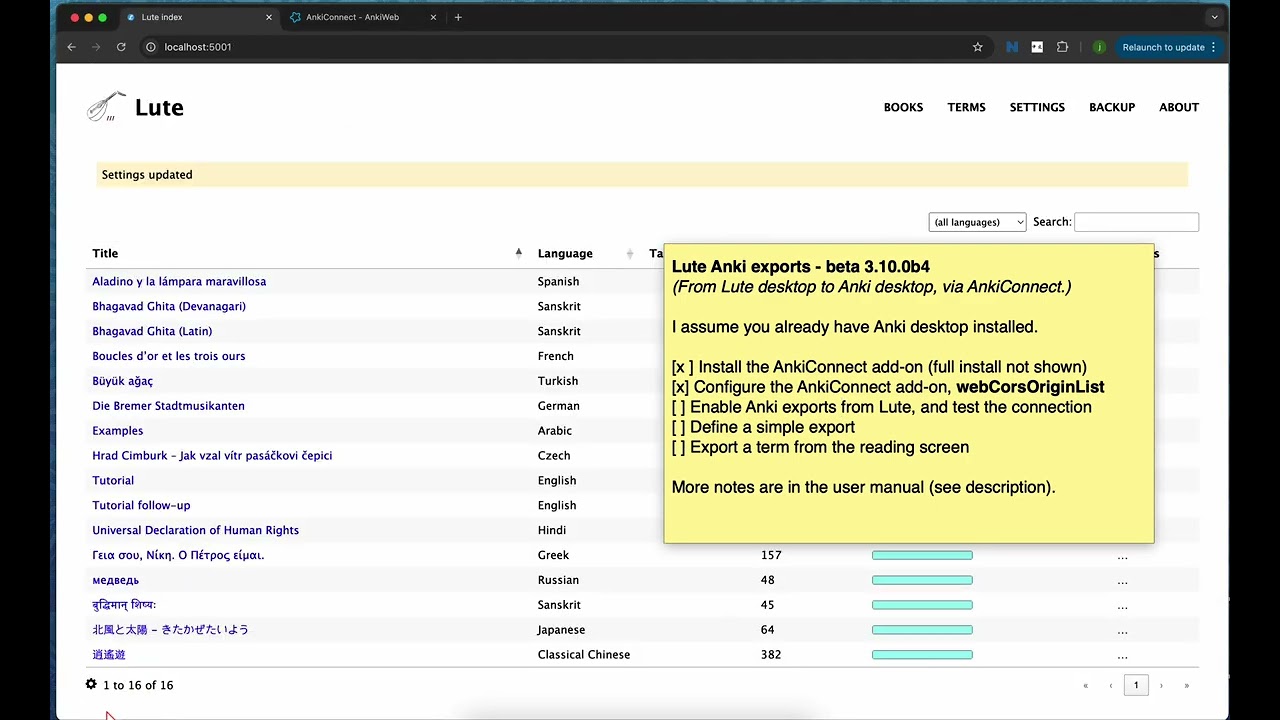Click 'Relaunch to update' button
1280x720 pixels.
[x=1169, y=47]
